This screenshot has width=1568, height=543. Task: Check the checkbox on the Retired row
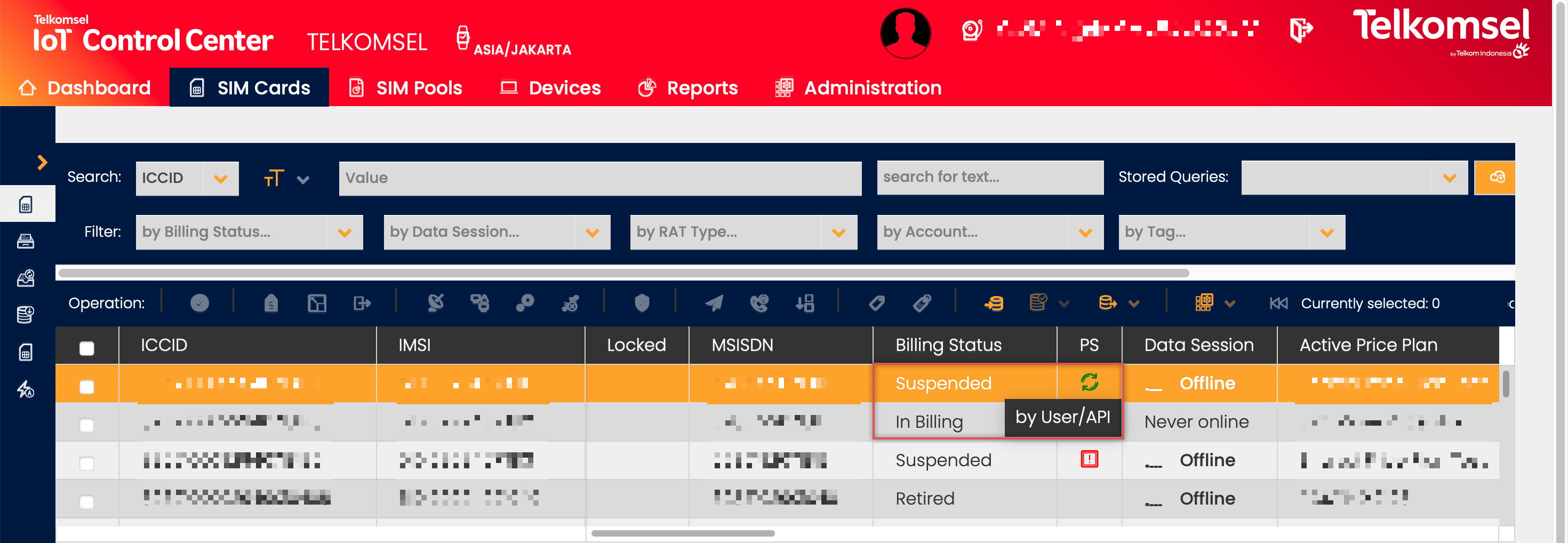point(87,501)
